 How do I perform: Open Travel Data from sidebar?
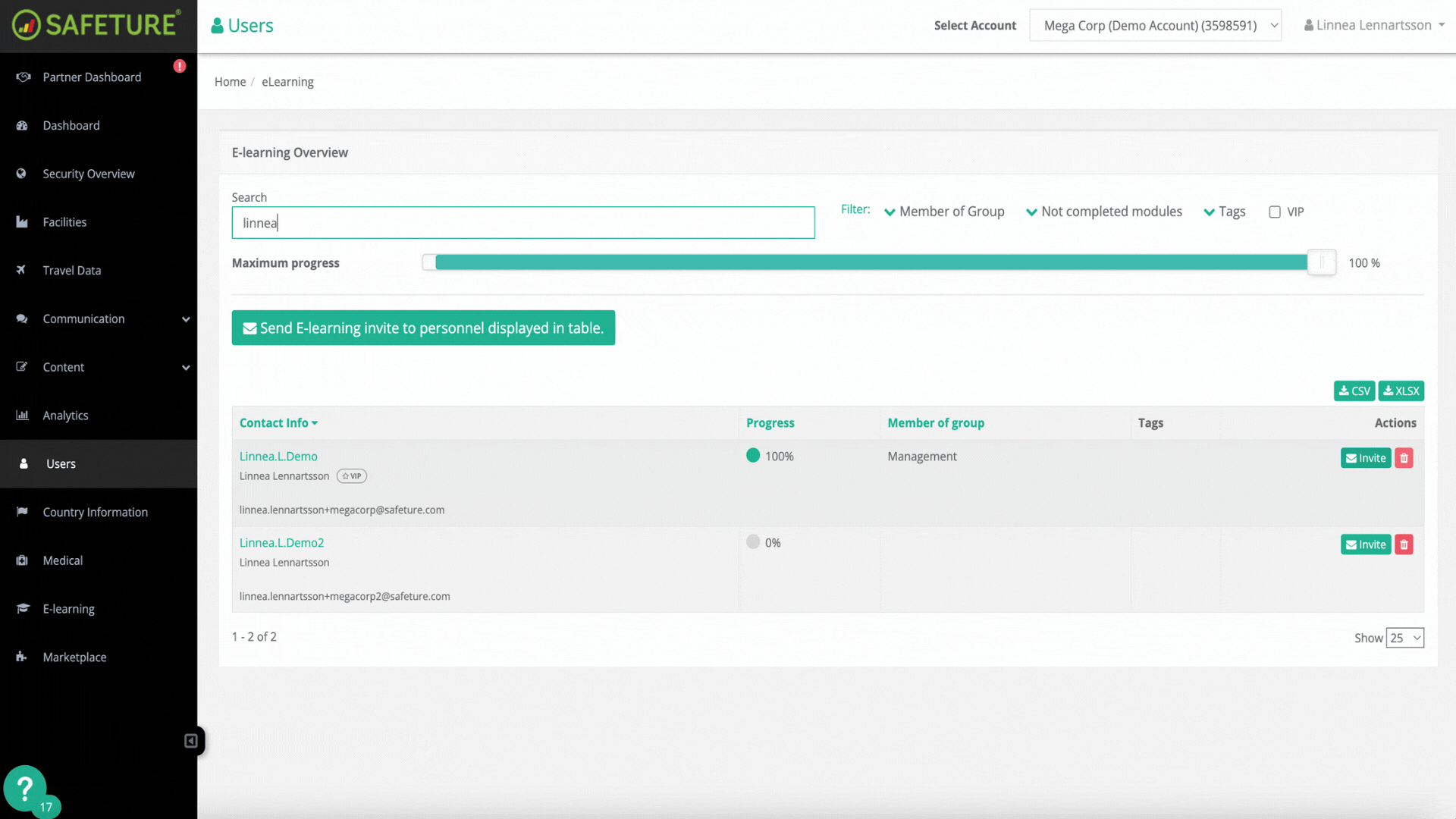coord(72,270)
